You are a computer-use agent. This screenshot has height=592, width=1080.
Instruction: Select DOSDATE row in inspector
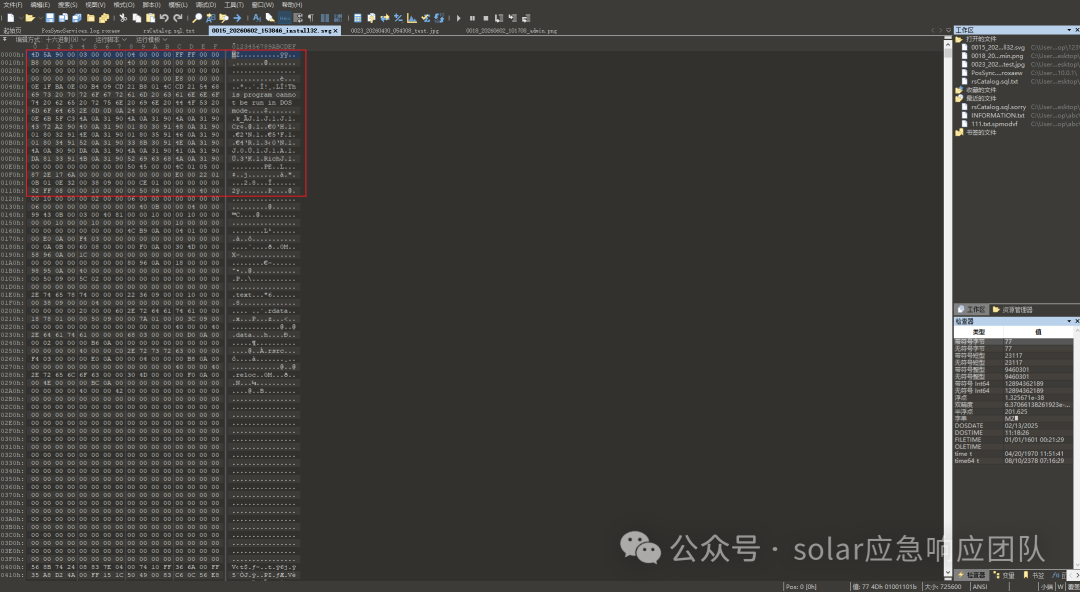pyautogui.click(x=1013, y=425)
